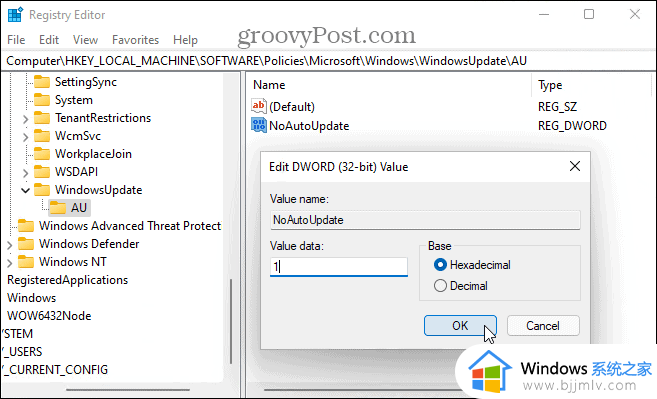Expand the WSDAPI key
This screenshot has height=399, width=657.
click(x=25, y=173)
